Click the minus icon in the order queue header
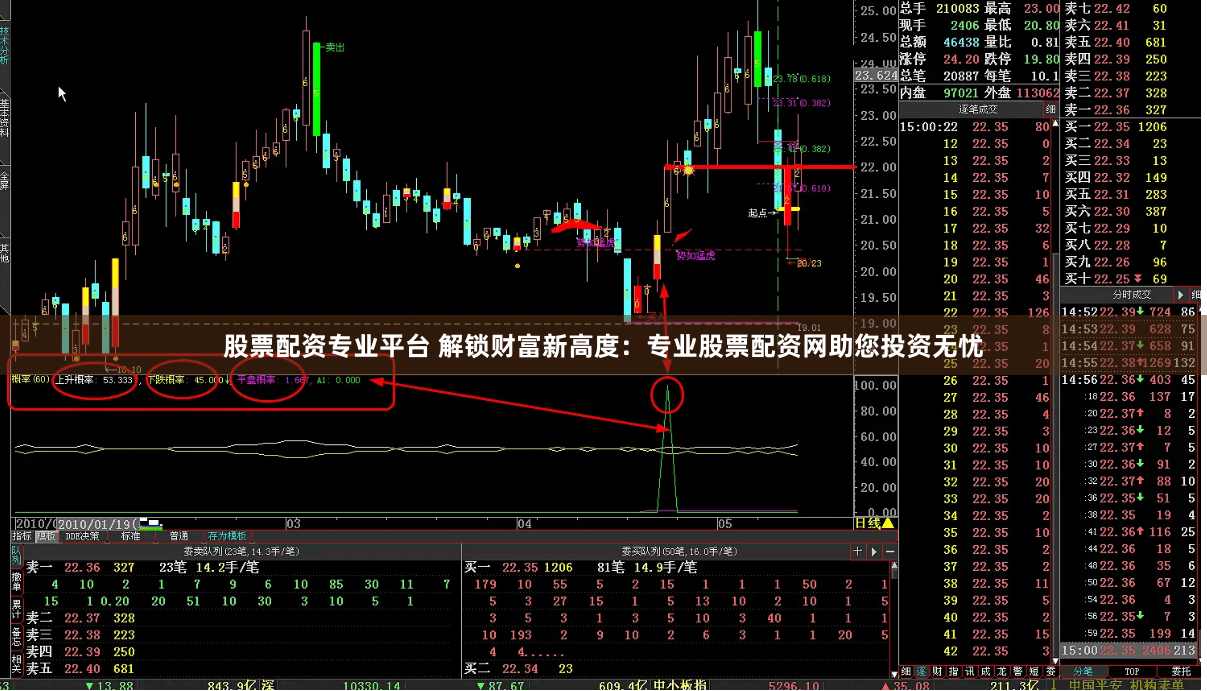The height and width of the screenshot is (691, 1207). coord(889,551)
